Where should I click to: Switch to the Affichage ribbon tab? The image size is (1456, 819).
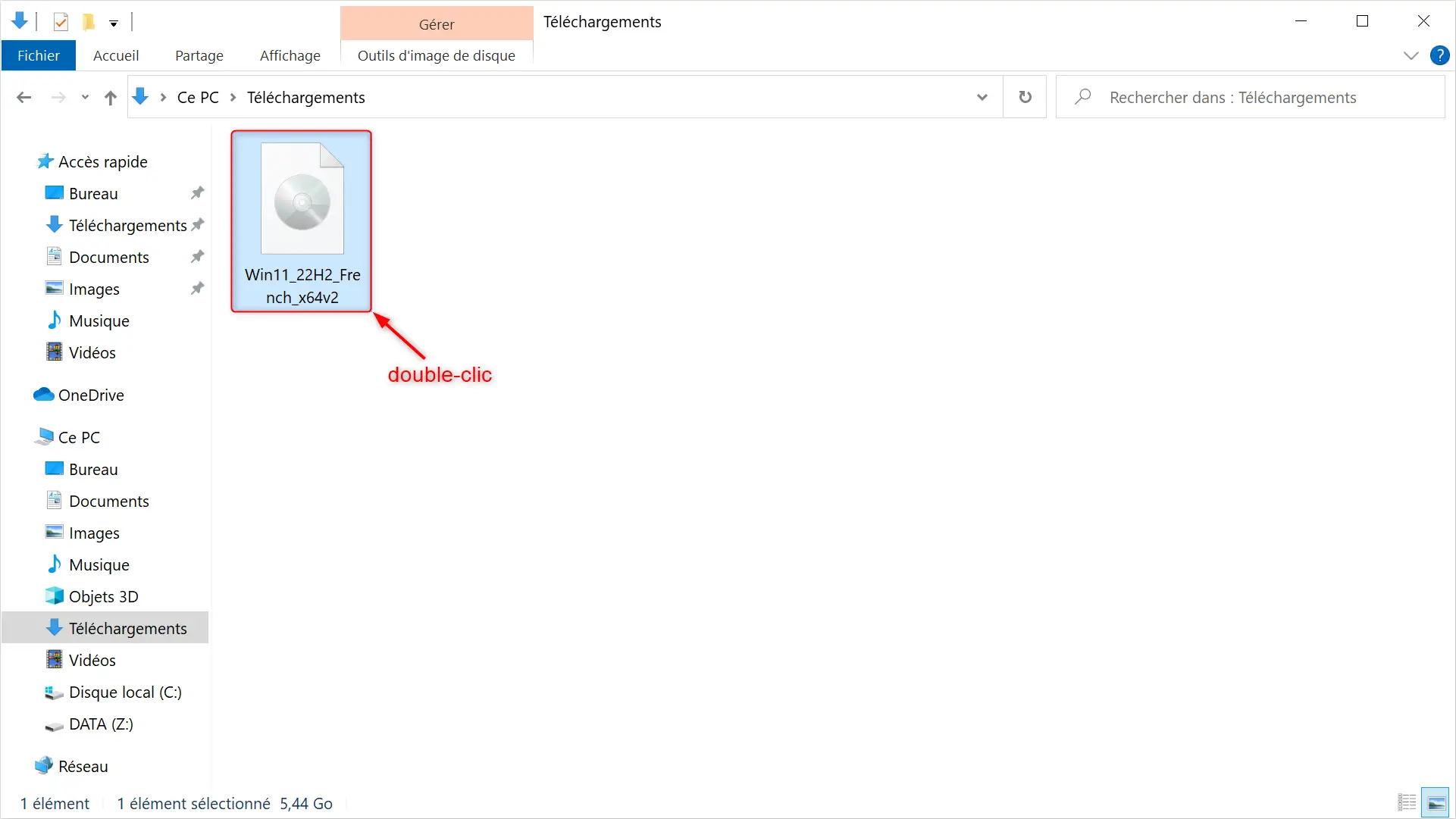[x=290, y=55]
